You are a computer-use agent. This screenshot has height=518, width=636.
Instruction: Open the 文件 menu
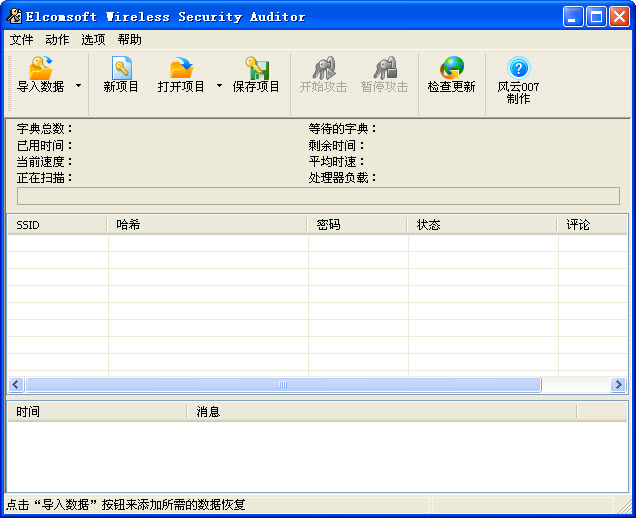point(21,40)
